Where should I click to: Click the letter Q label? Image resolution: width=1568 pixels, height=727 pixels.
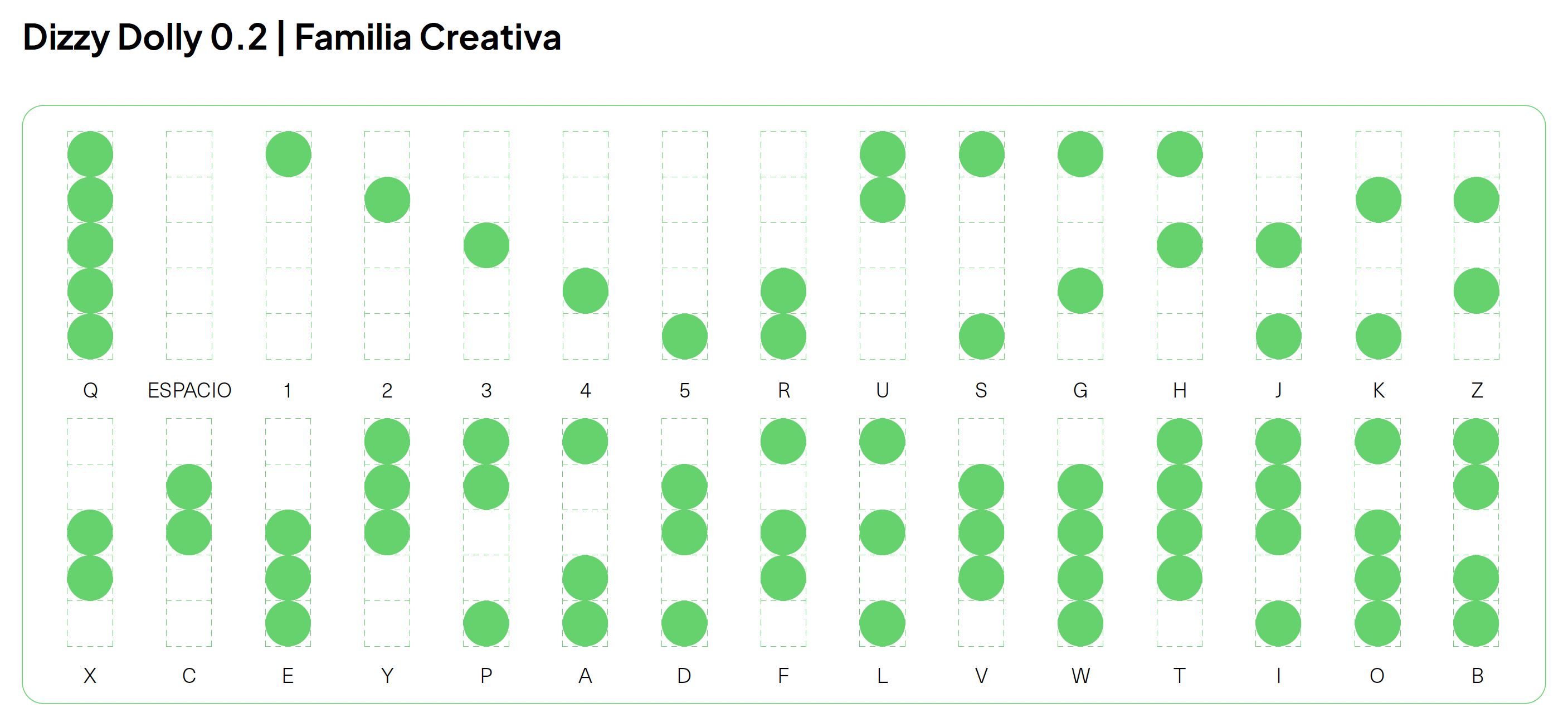click(x=90, y=390)
